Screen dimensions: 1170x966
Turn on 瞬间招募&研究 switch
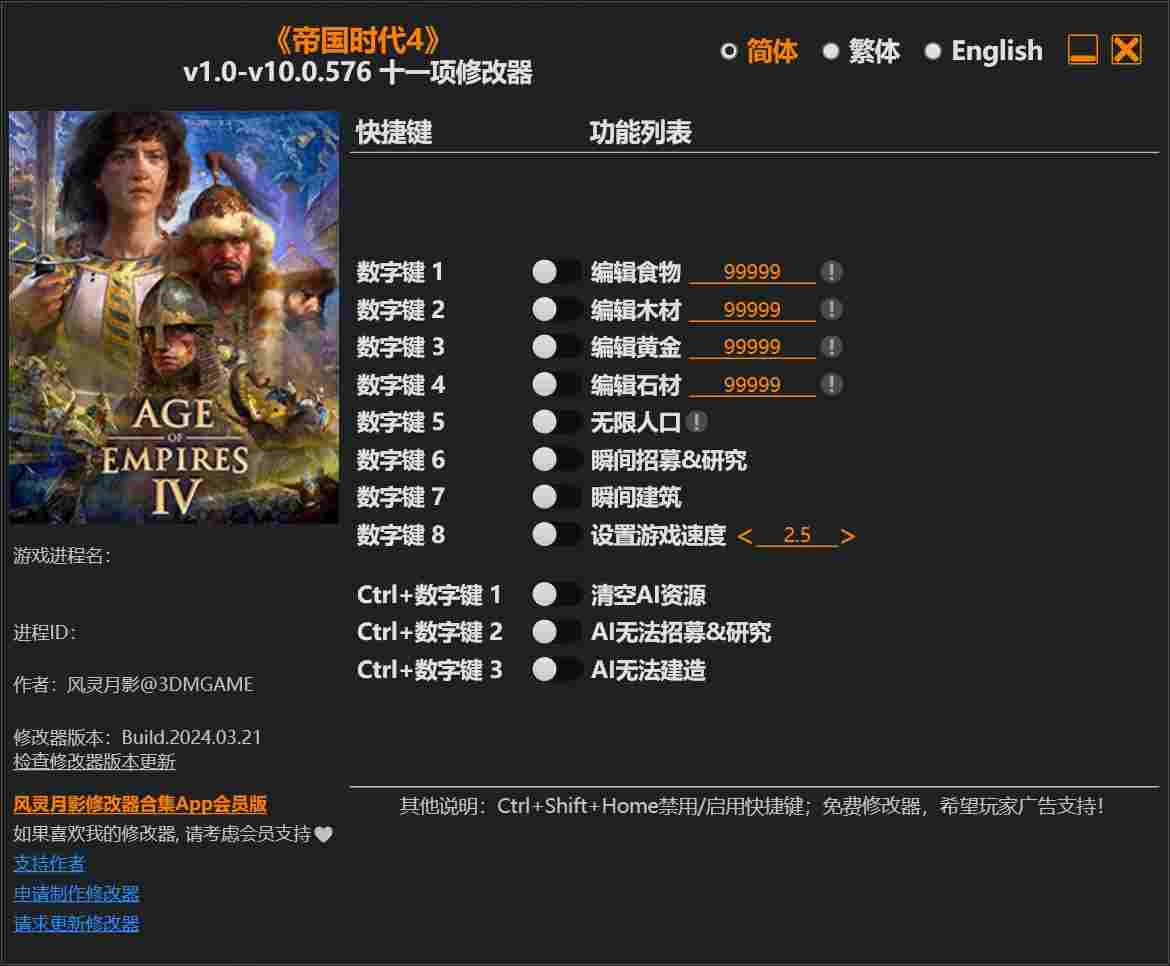click(556, 460)
